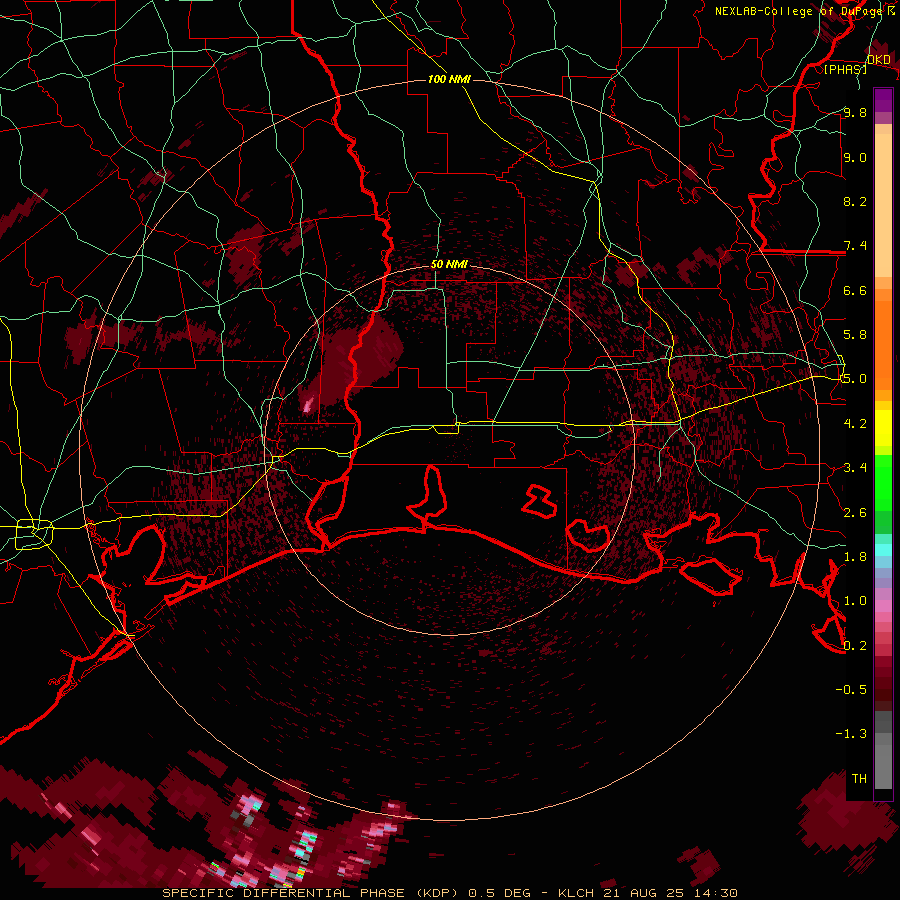Click the 1.0 value on the color scale

coord(855,601)
